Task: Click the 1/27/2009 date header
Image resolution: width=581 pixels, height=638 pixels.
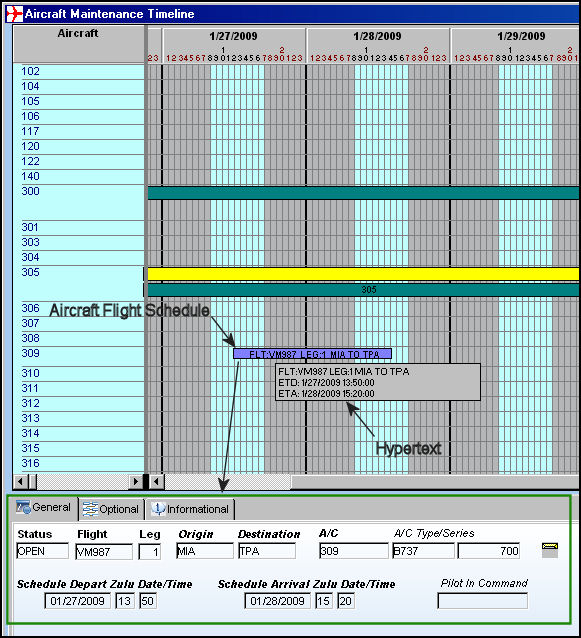Action: (x=234, y=37)
